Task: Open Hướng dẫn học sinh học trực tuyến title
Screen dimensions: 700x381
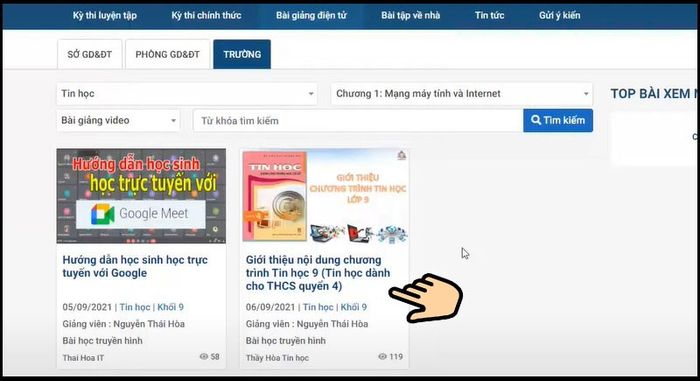Action: pyautogui.click(x=135, y=266)
